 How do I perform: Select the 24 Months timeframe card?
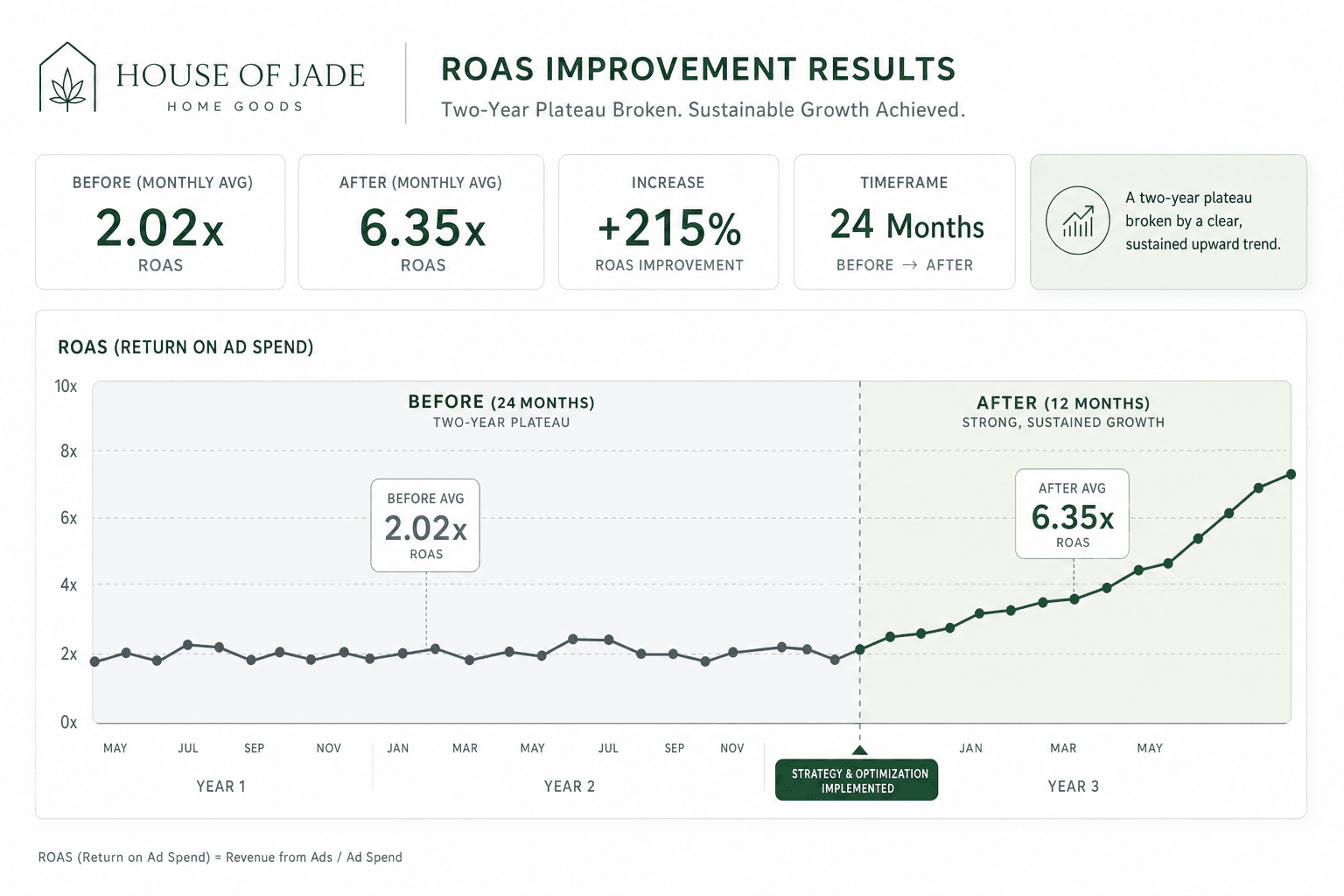point(904,222)
